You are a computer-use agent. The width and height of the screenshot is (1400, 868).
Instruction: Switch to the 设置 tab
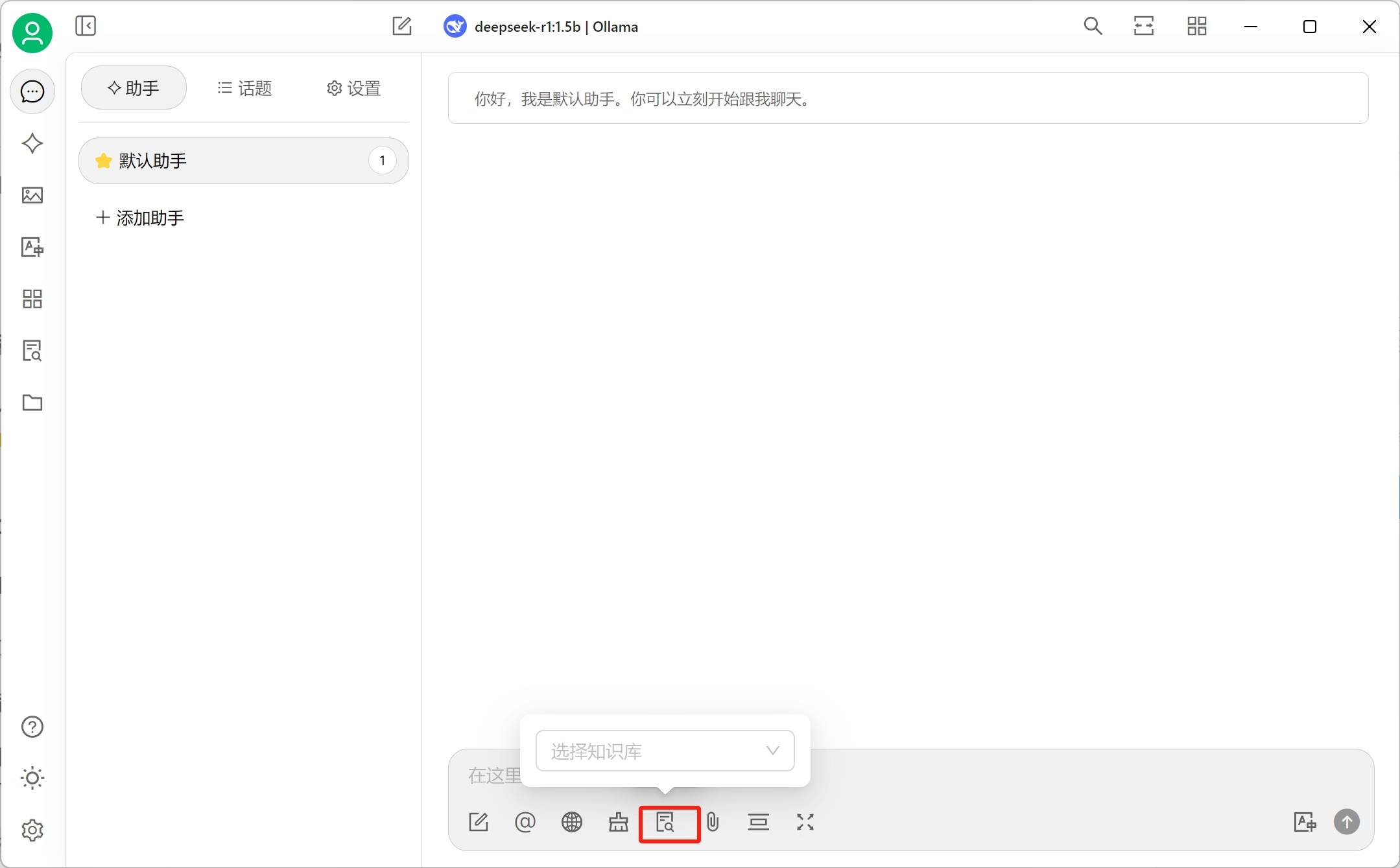pyautogui.click(x=353, y=88)
